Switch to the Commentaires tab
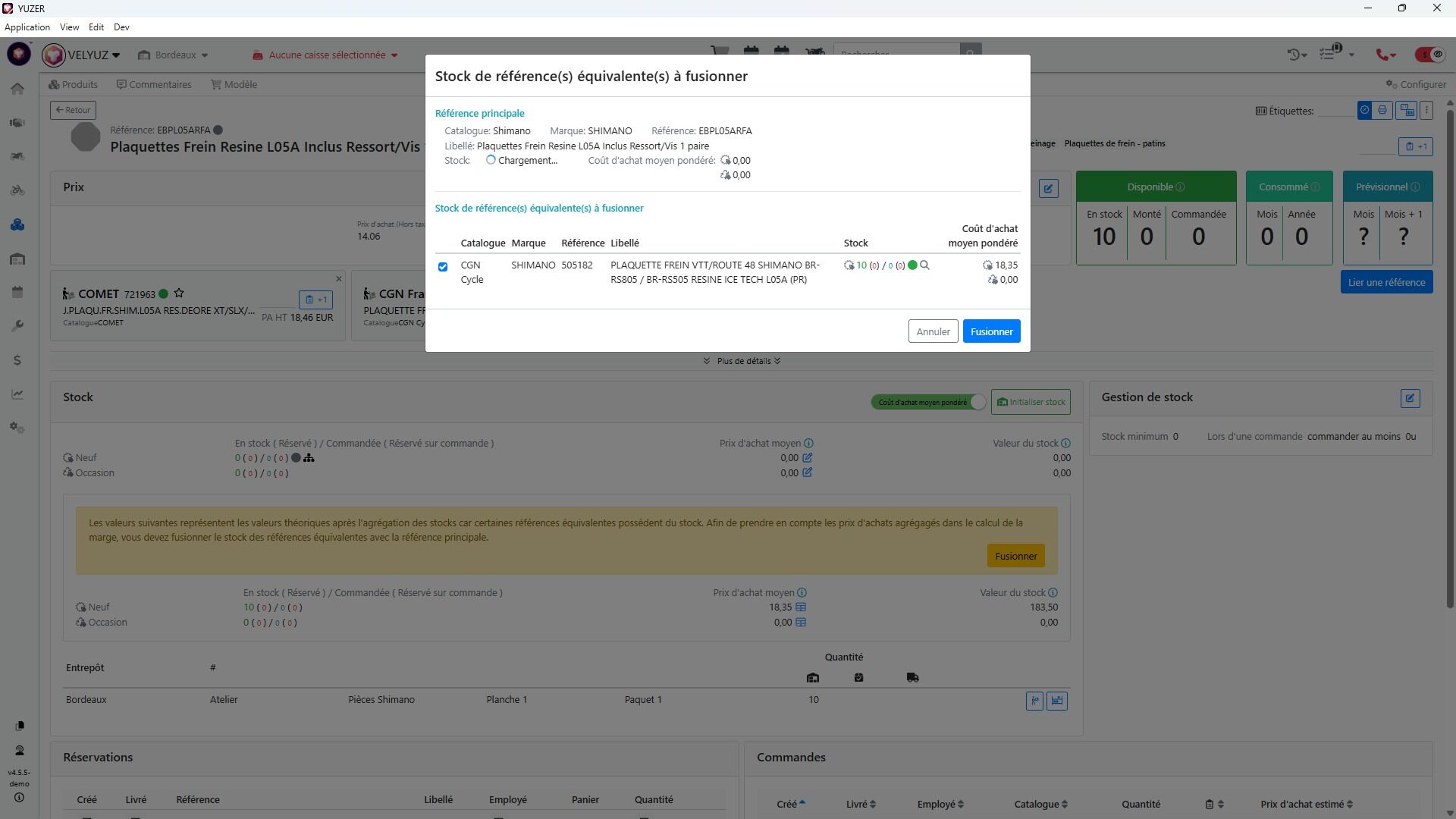 (x=154, y=84)
